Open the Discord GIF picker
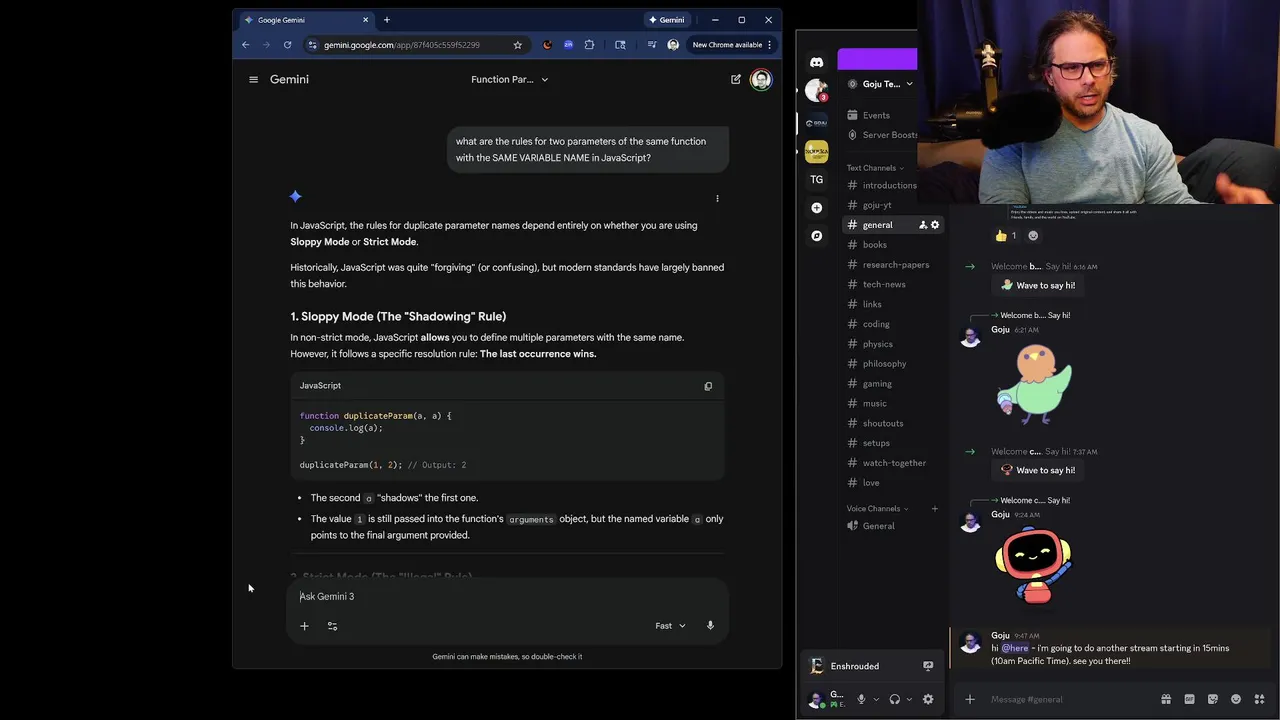The image size is (1280, 720). 1189,699
